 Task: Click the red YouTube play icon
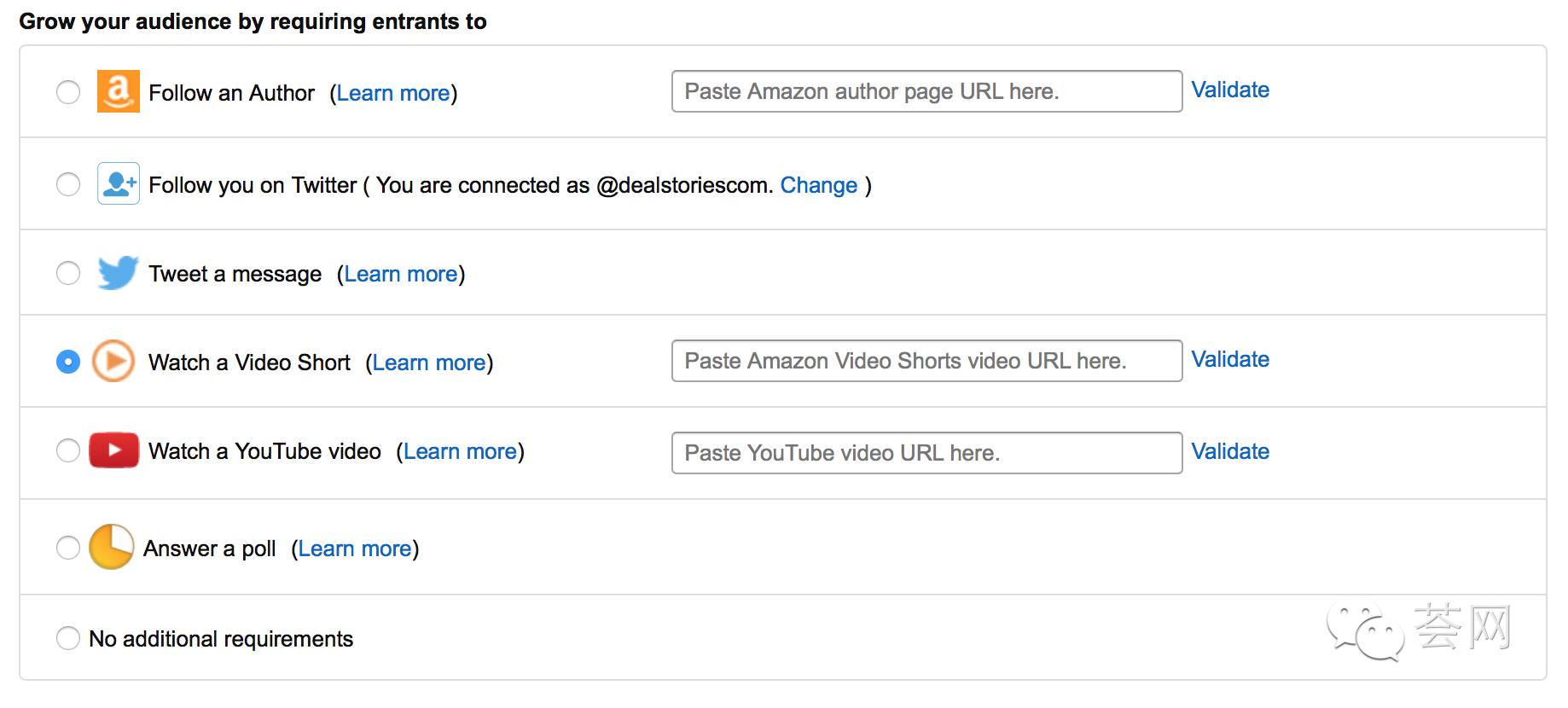click(x=114, y=450)
